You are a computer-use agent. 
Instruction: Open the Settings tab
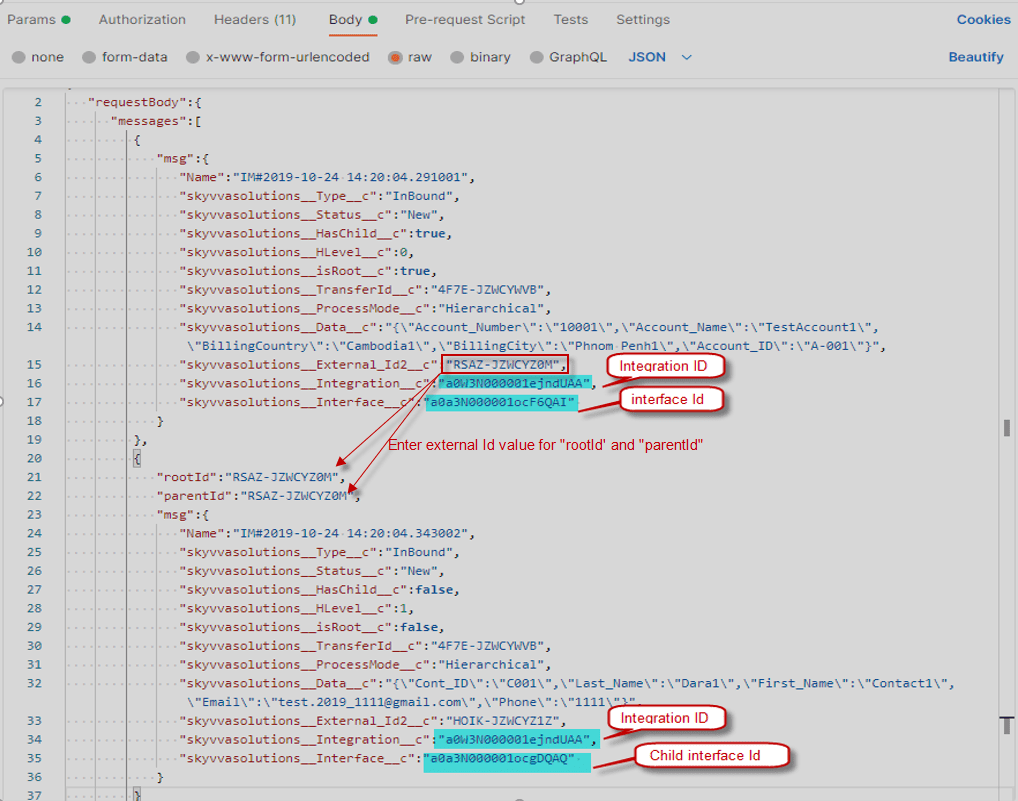tap(643, 19)
